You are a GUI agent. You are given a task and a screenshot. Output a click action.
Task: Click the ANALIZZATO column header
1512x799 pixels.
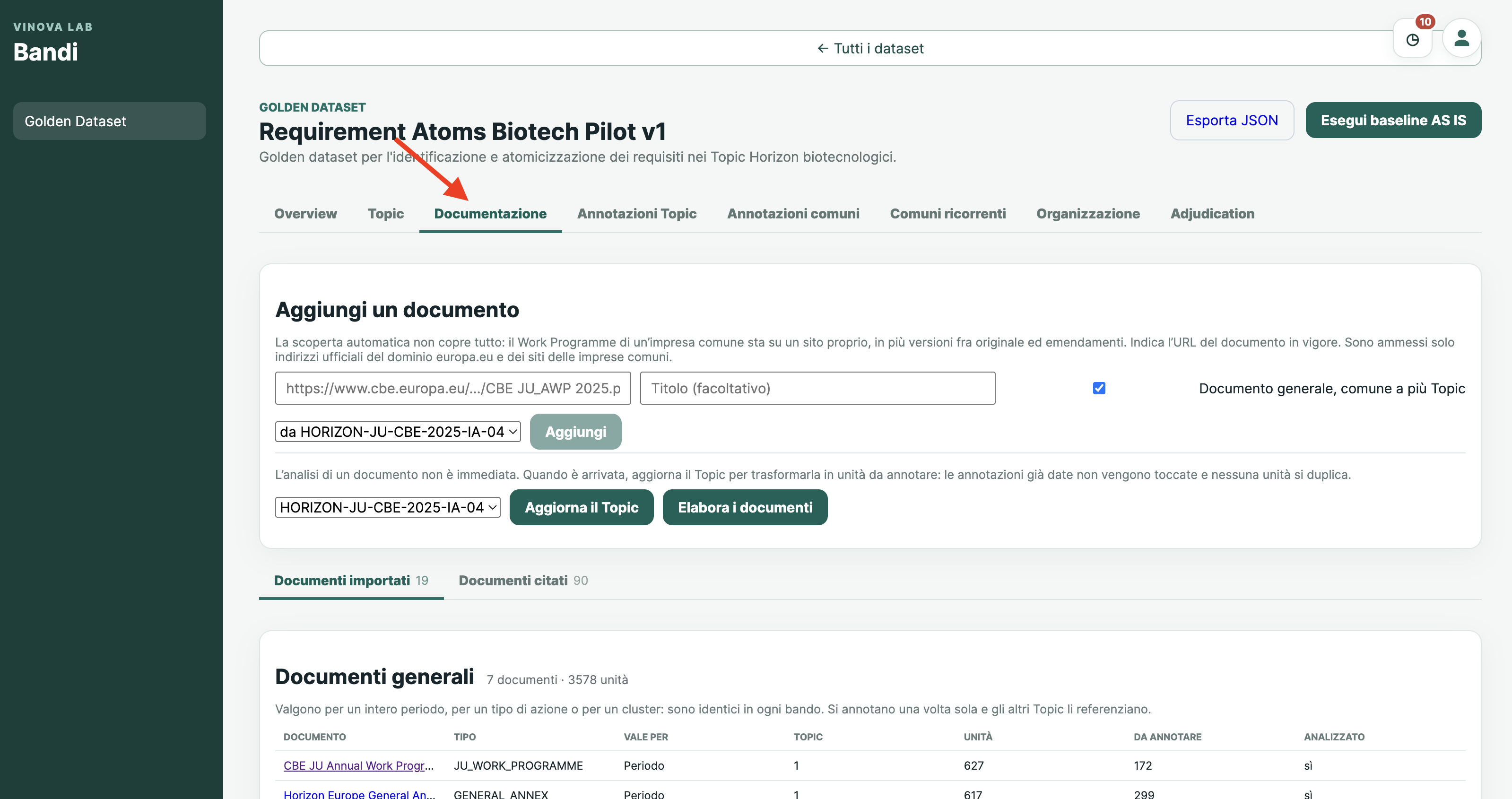1334,737
